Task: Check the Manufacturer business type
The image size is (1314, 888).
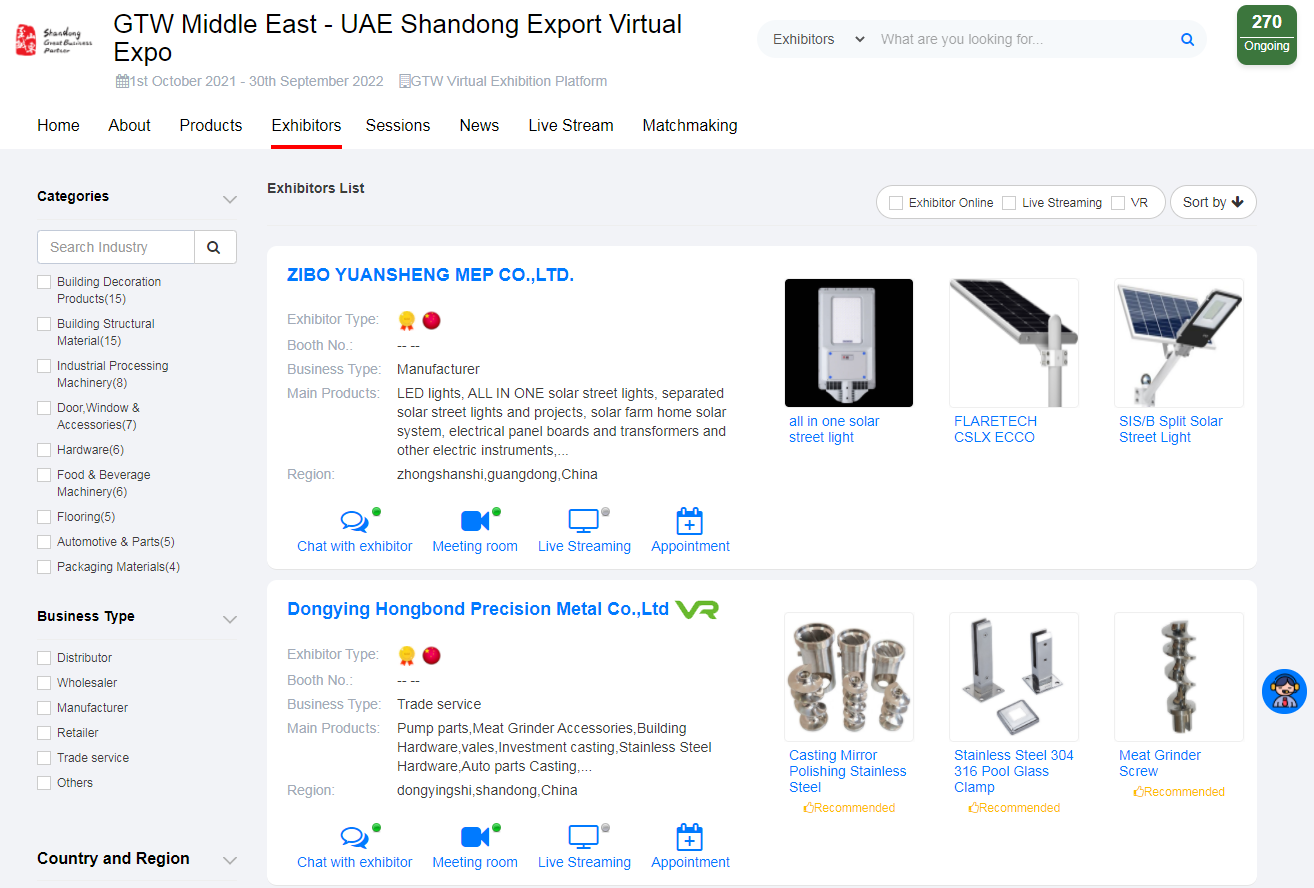Action: point(44,708)
